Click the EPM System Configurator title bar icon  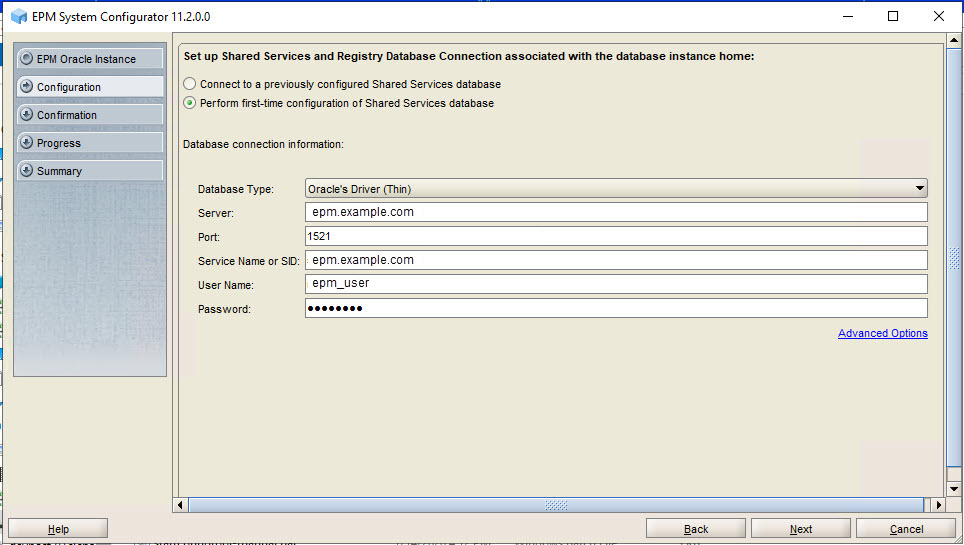click(x=19, y=17)
